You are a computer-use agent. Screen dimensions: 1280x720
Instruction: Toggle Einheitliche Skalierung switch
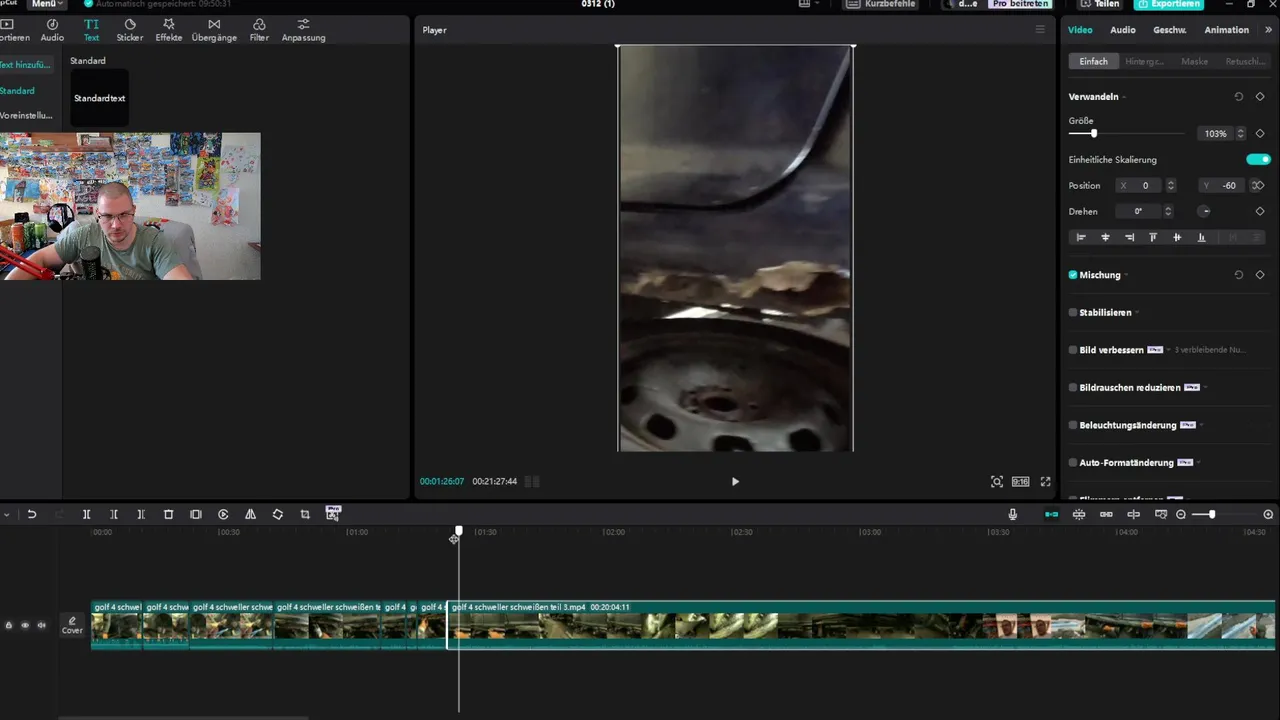(1258, 159)
